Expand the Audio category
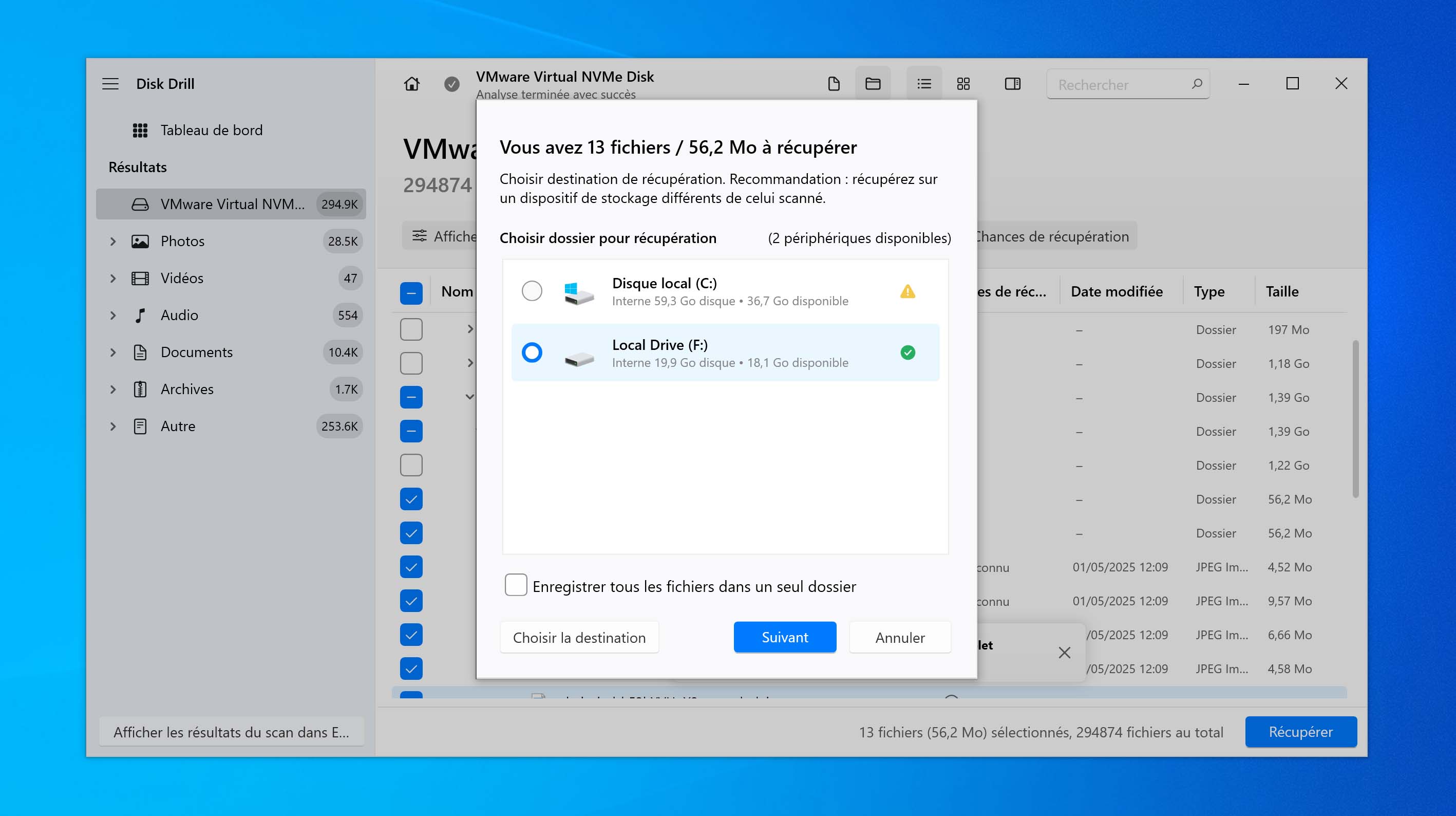1456x816 pixels. click(x=113, y=315)
